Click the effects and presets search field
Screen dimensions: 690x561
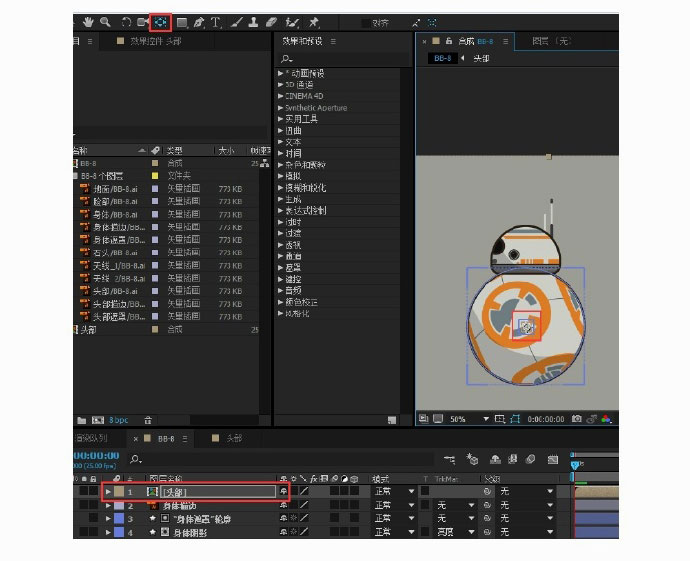point(343,59)
